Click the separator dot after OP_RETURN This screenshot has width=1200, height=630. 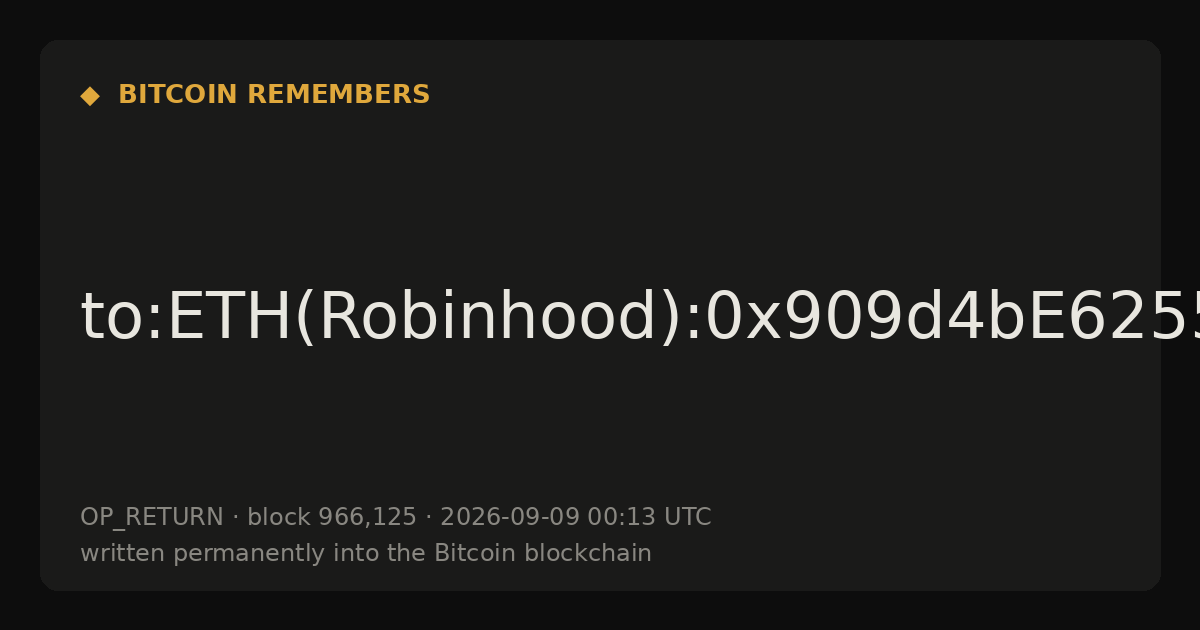click(236, 518)
